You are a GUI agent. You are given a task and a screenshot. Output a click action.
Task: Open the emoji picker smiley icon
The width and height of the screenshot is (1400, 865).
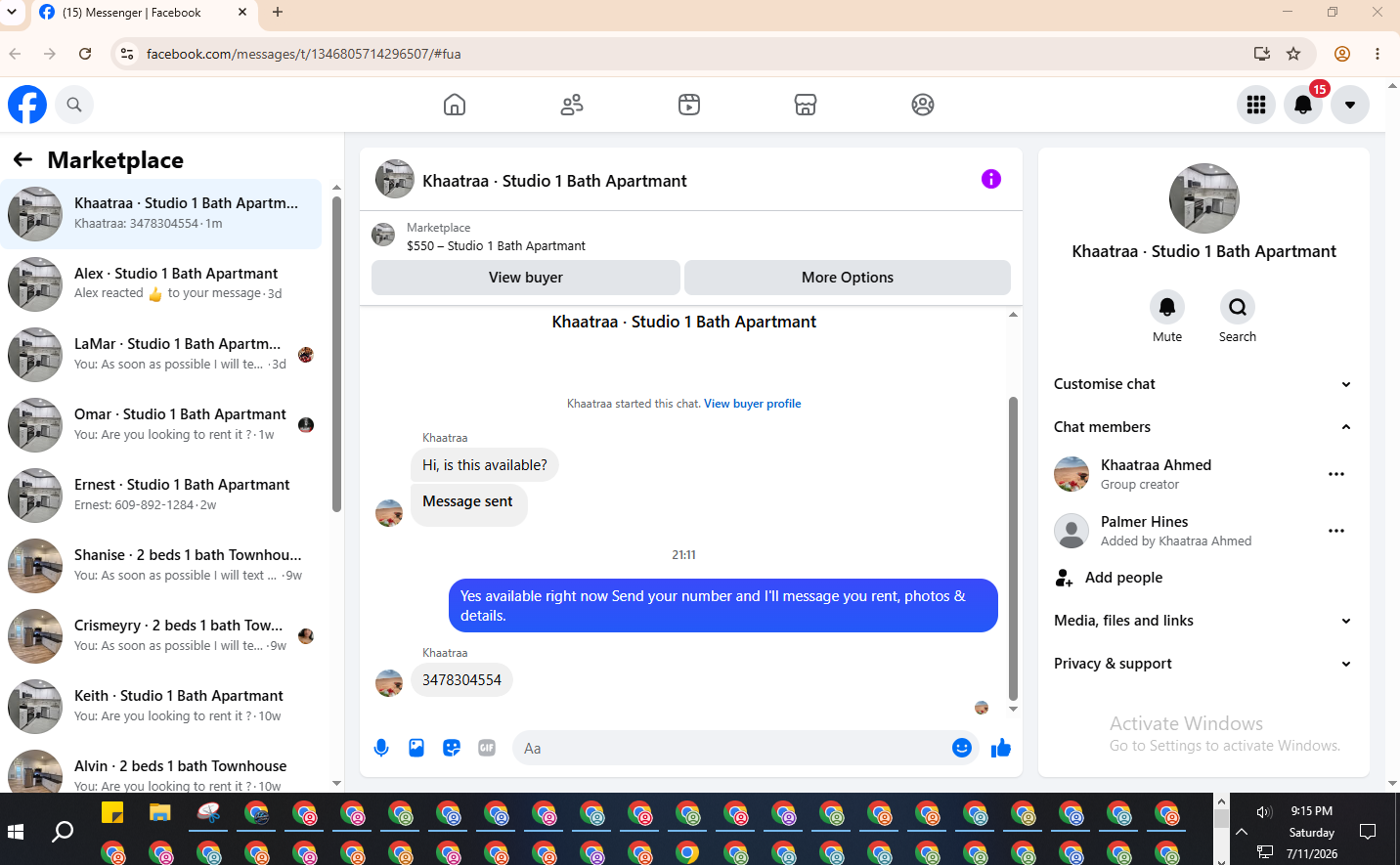coord(962,748)
